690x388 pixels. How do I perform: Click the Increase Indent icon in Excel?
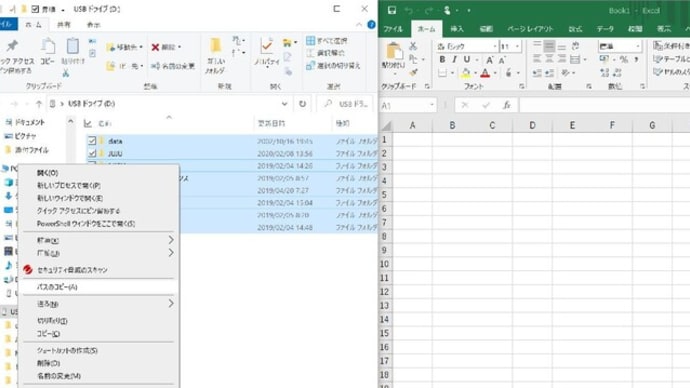tap(549, 73)
